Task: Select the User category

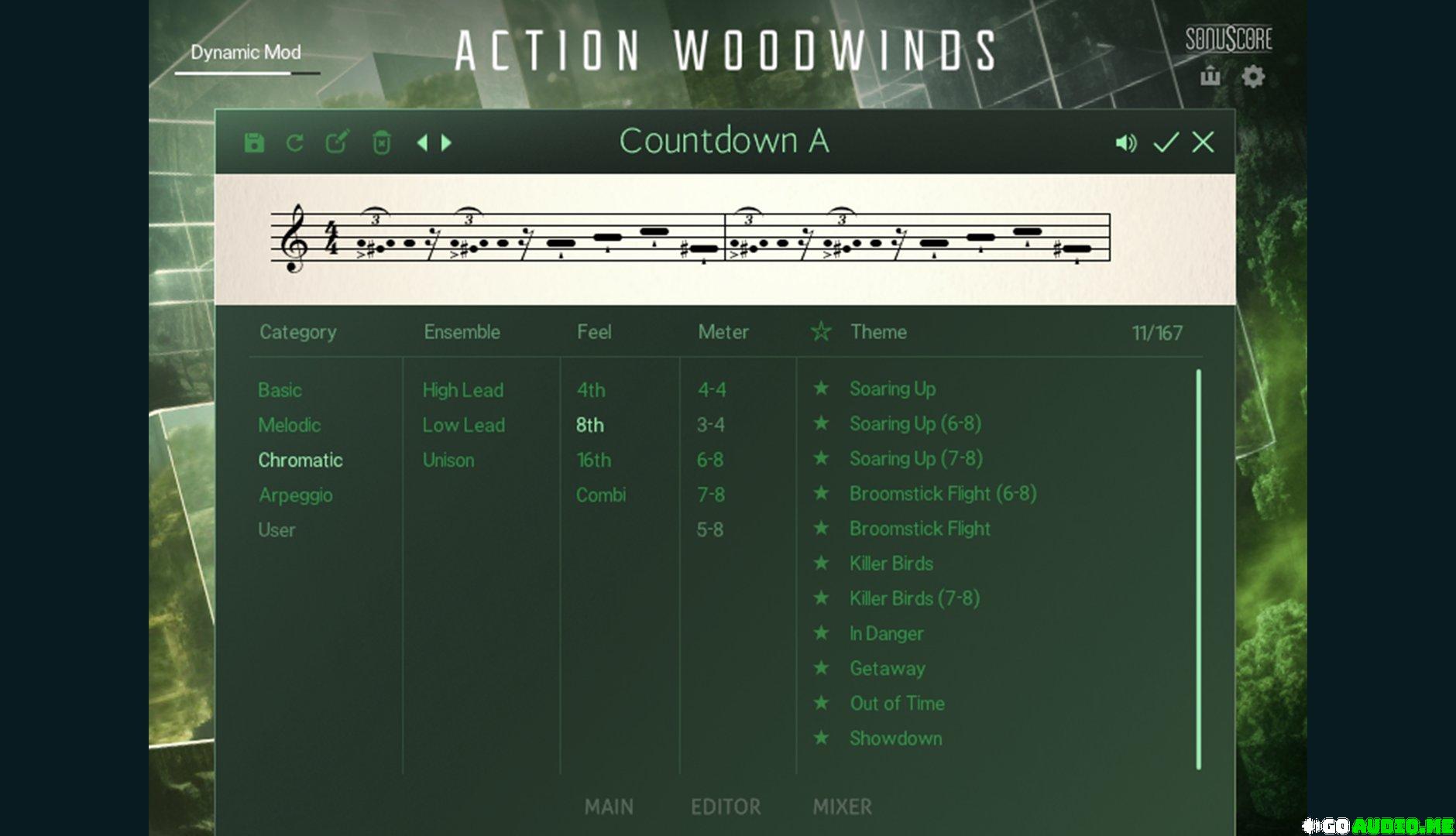Action: [x=276, y=530]
